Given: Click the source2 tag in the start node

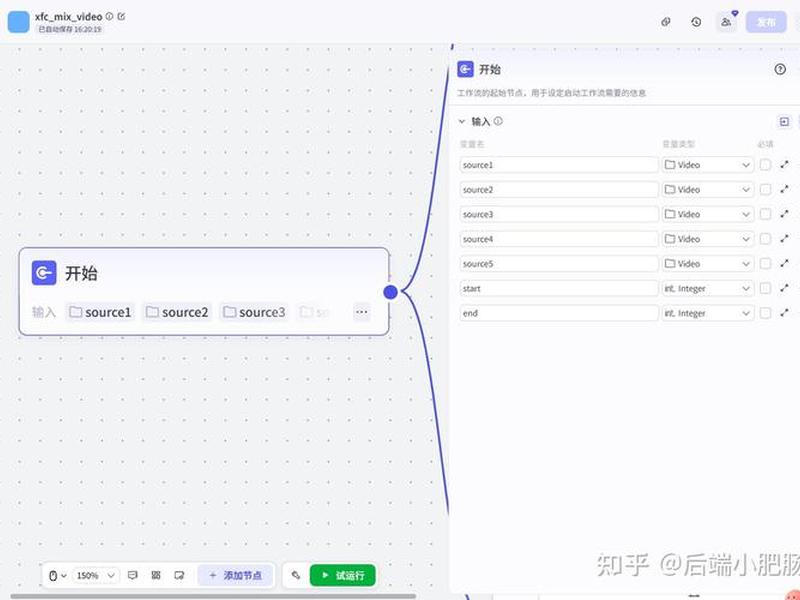Looking at the screenshot, I should pos(177,312).
